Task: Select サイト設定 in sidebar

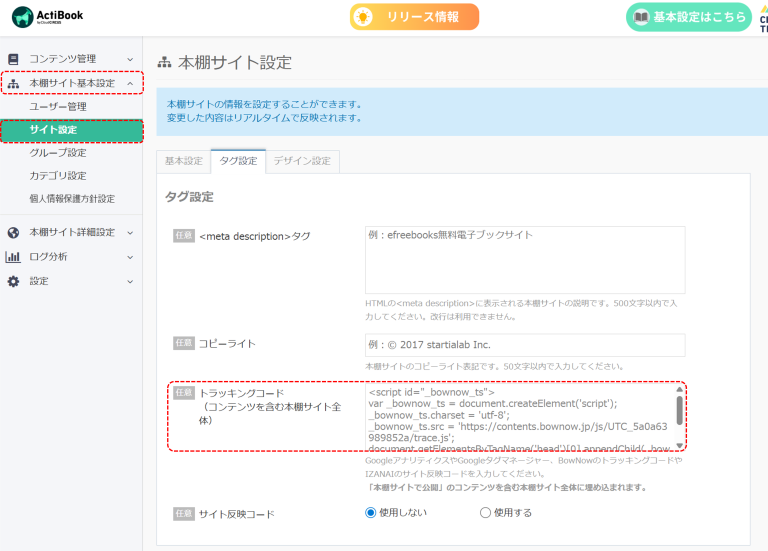Action: (72, 130)
